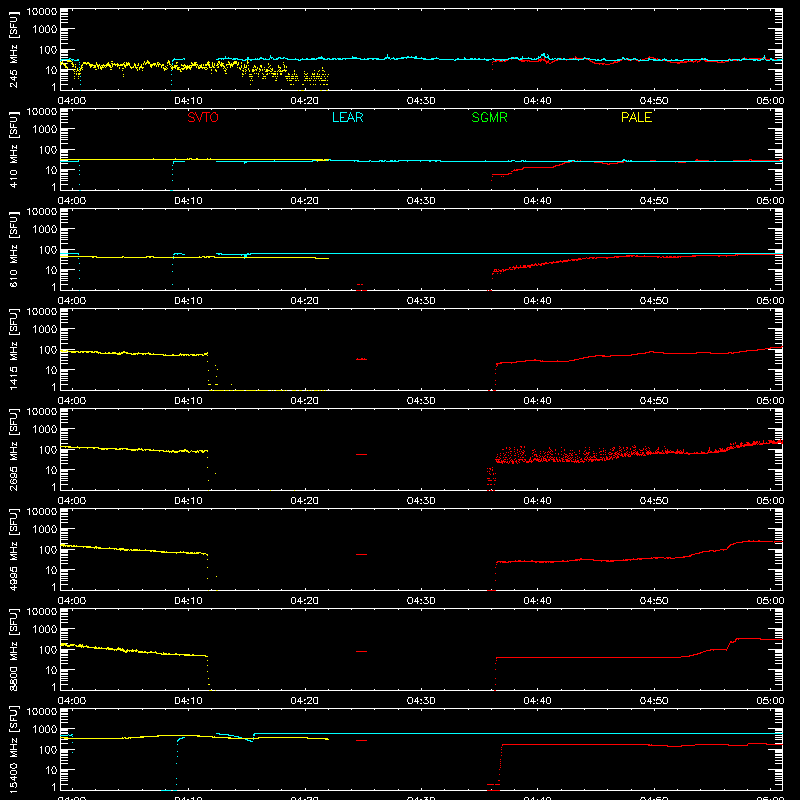Screen dimensions: 800x800
Task: Click the 04:30 tick under 245 MHz plot
Action: (421, 101)
